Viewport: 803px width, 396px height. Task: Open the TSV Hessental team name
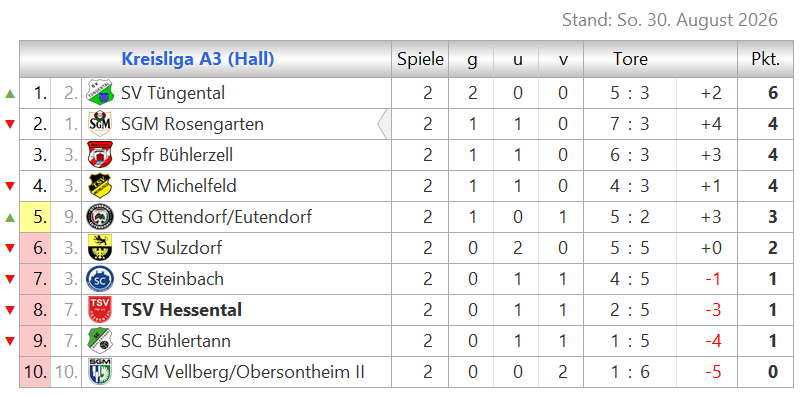click(x=181, y=310)
